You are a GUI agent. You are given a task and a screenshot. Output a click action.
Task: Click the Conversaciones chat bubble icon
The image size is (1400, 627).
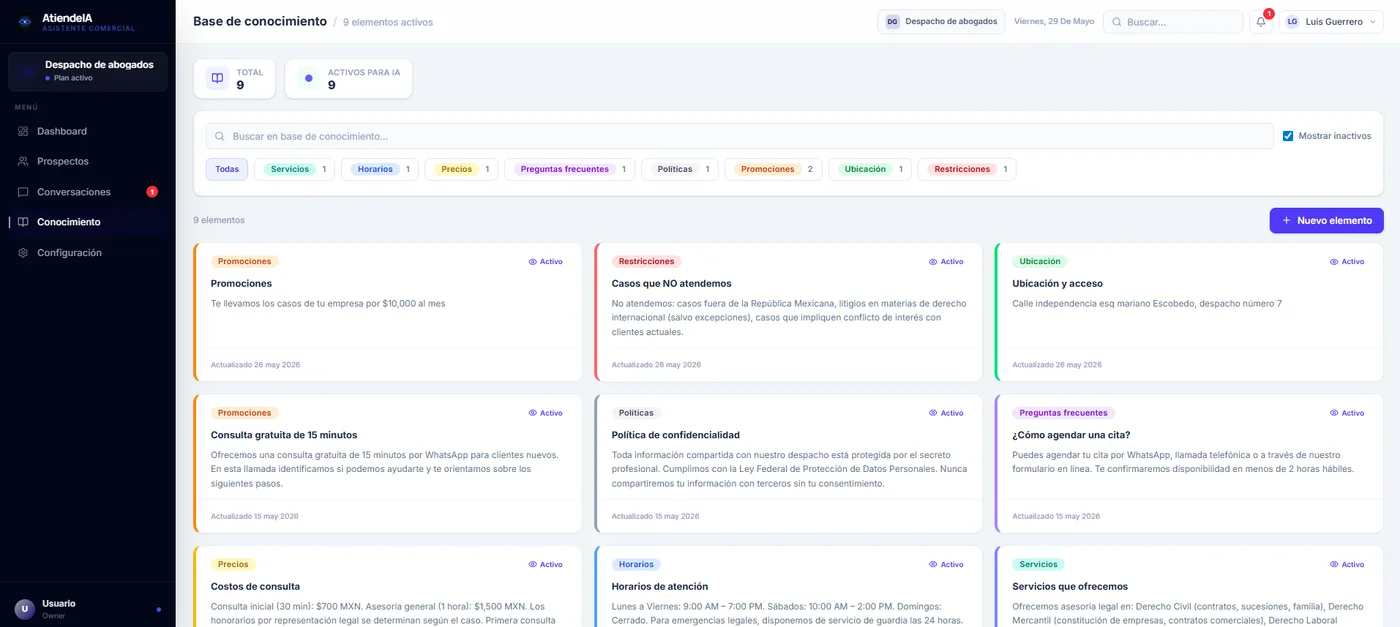(x=23, y=192)
